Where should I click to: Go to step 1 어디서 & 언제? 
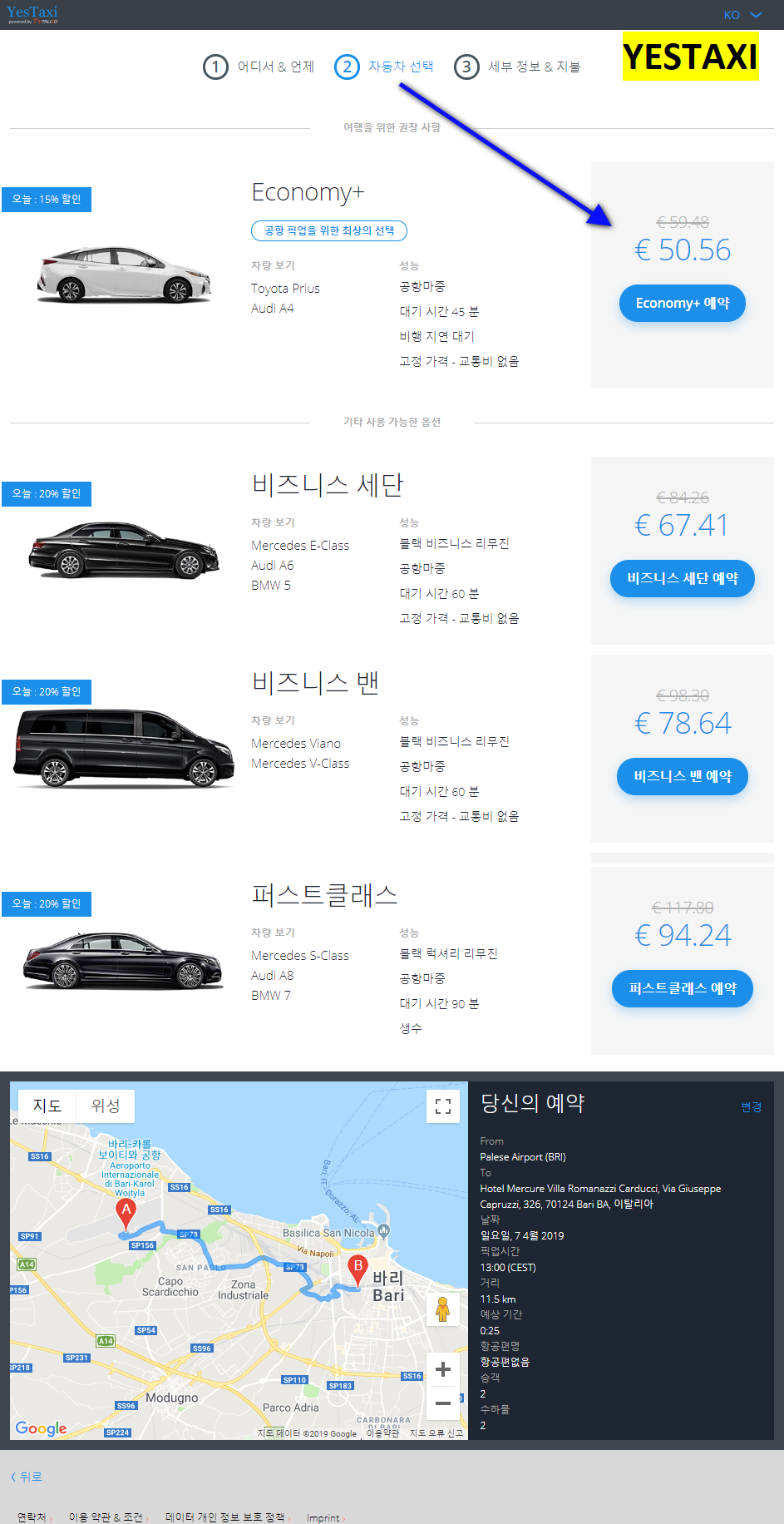pos(259,67)
